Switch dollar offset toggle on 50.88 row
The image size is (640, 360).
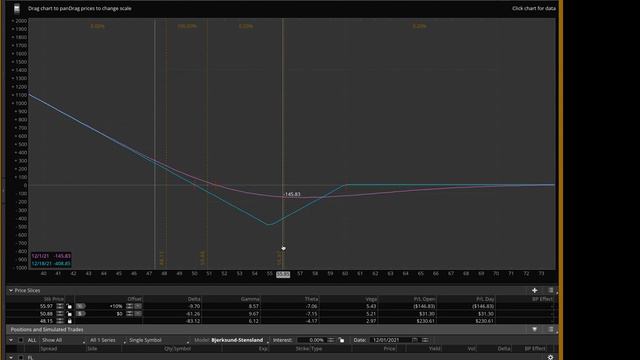pyautogui.click(x=80, y=313)
